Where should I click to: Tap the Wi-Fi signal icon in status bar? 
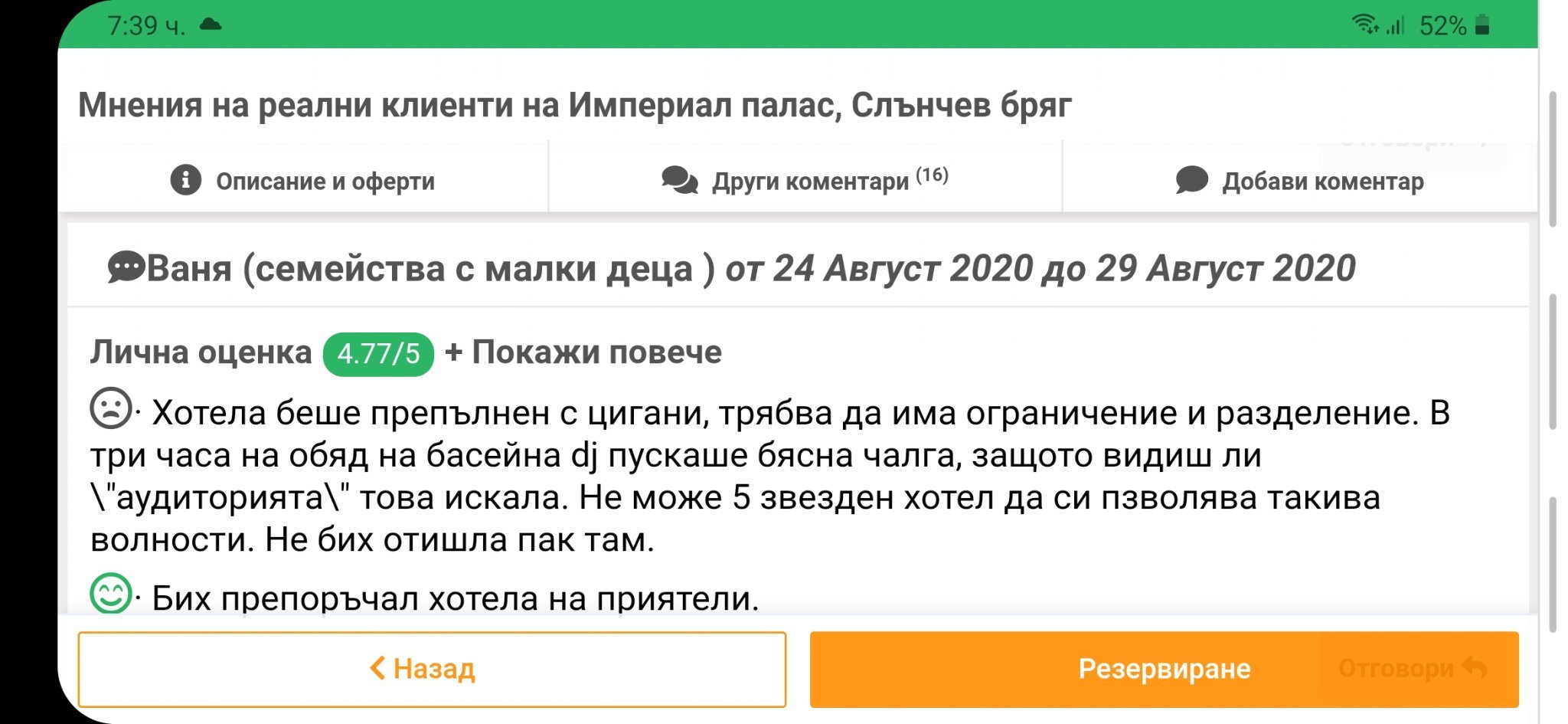tap(1365, 25)
